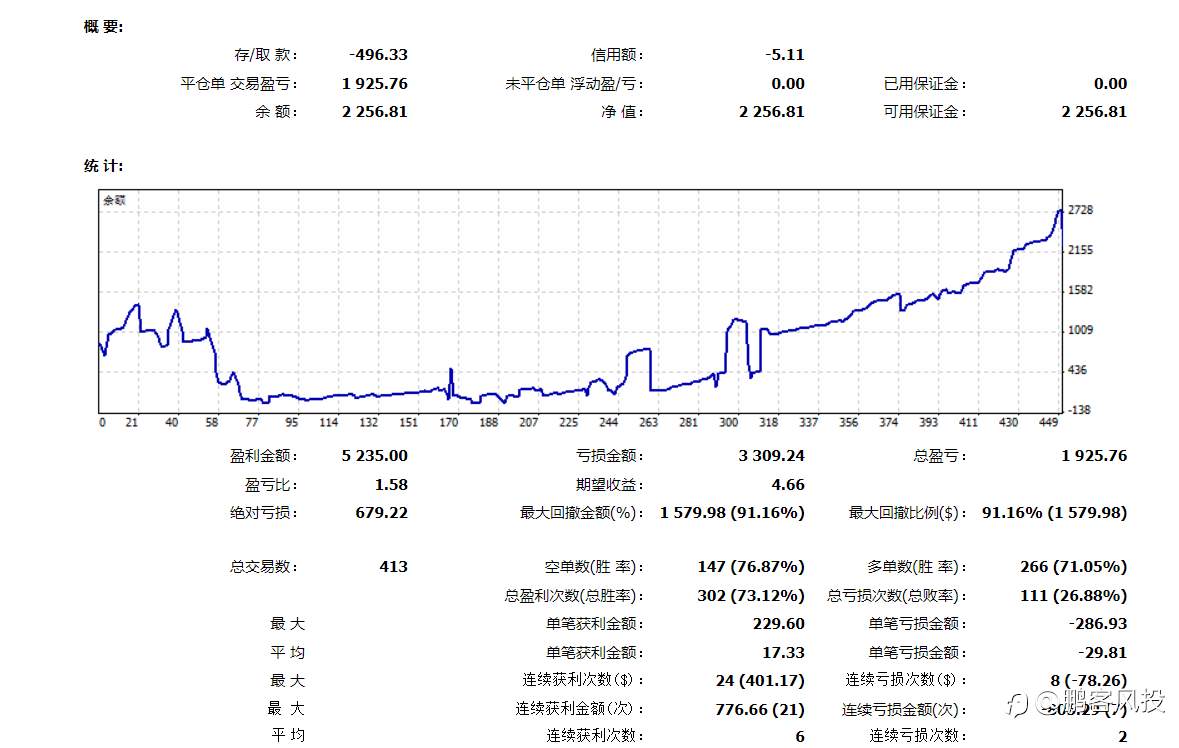Click the 多单数 value 266 (71.05%)
Screen dimensions: 1179x748
pos(1074,567)
